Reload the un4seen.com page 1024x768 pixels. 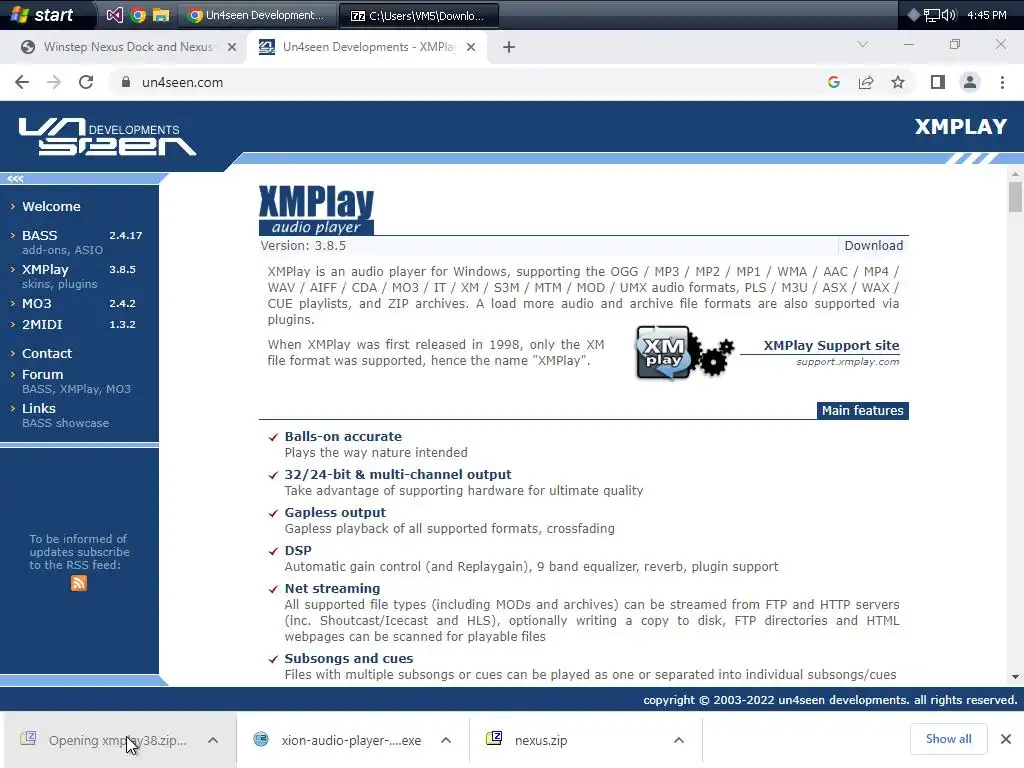(86, 82)
